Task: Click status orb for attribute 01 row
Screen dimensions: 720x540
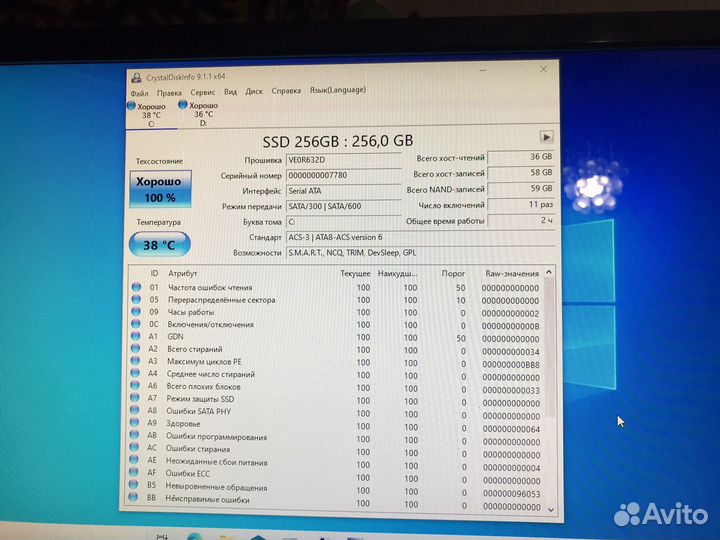Action: coord(136,288)
